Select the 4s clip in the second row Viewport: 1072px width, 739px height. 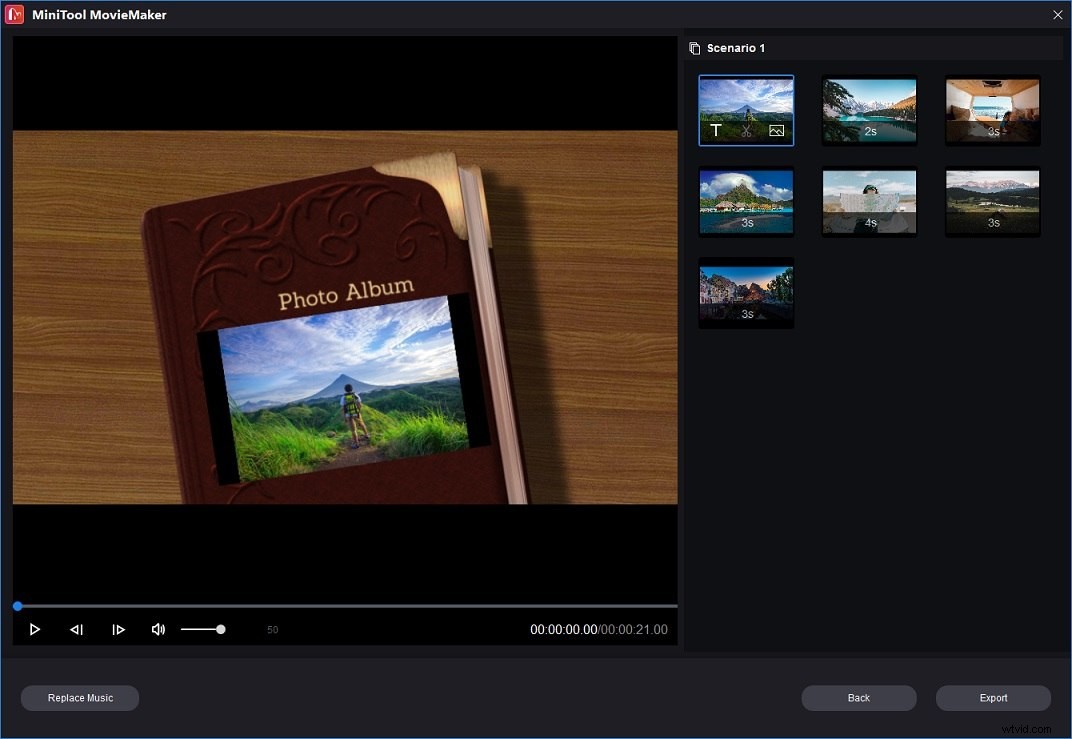[869, 201]
